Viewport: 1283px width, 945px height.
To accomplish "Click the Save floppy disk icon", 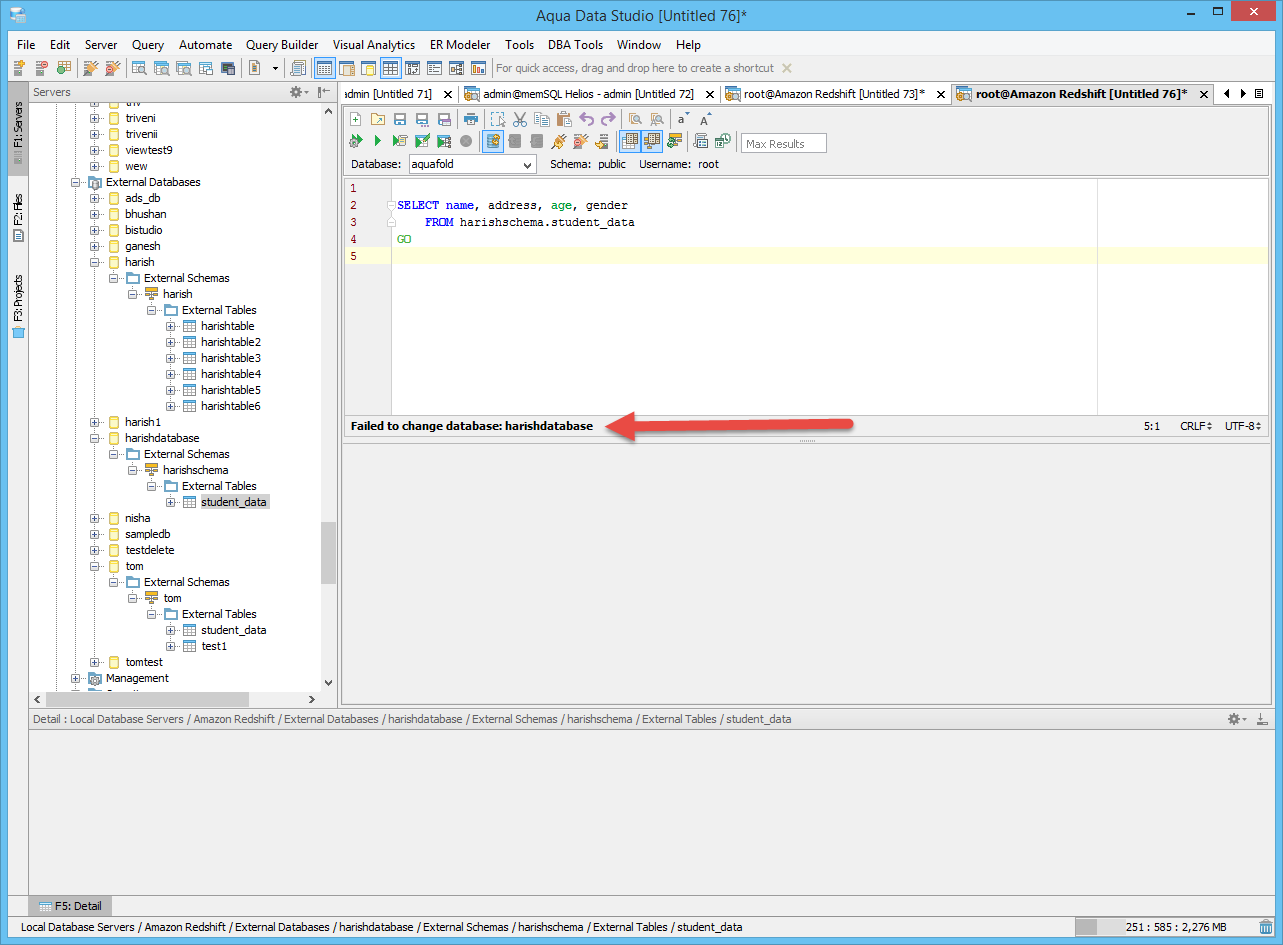I will pyautogui.click(x=400, y=119).
